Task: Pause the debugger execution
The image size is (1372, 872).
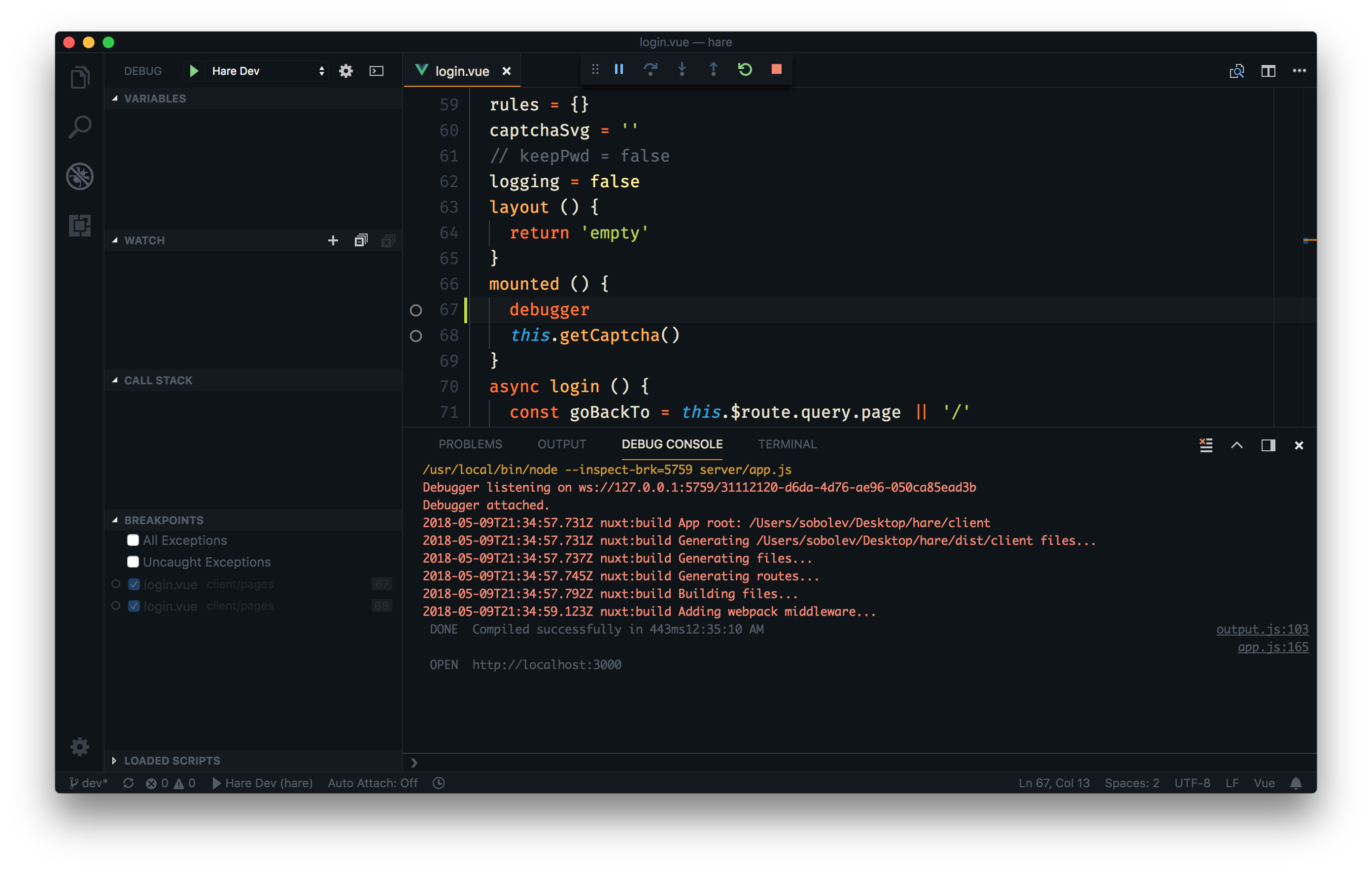Action: (x=619, y=69)
